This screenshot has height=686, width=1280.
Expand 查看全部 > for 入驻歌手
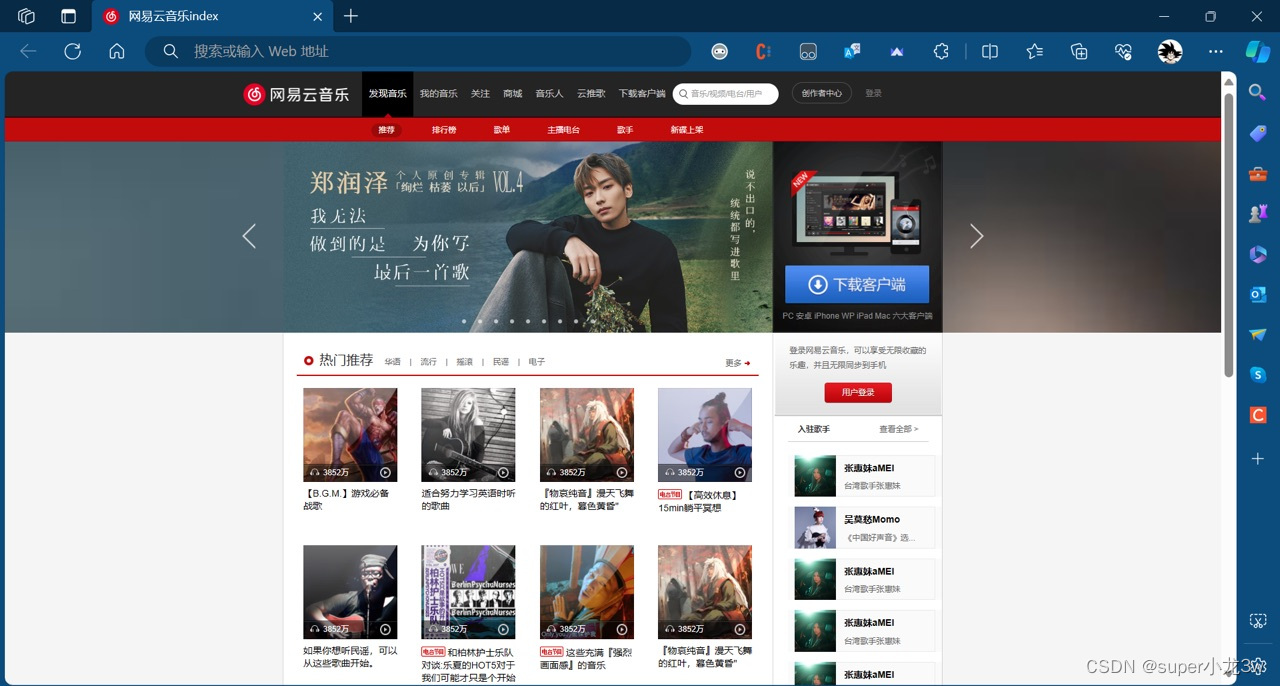point(898,429)
